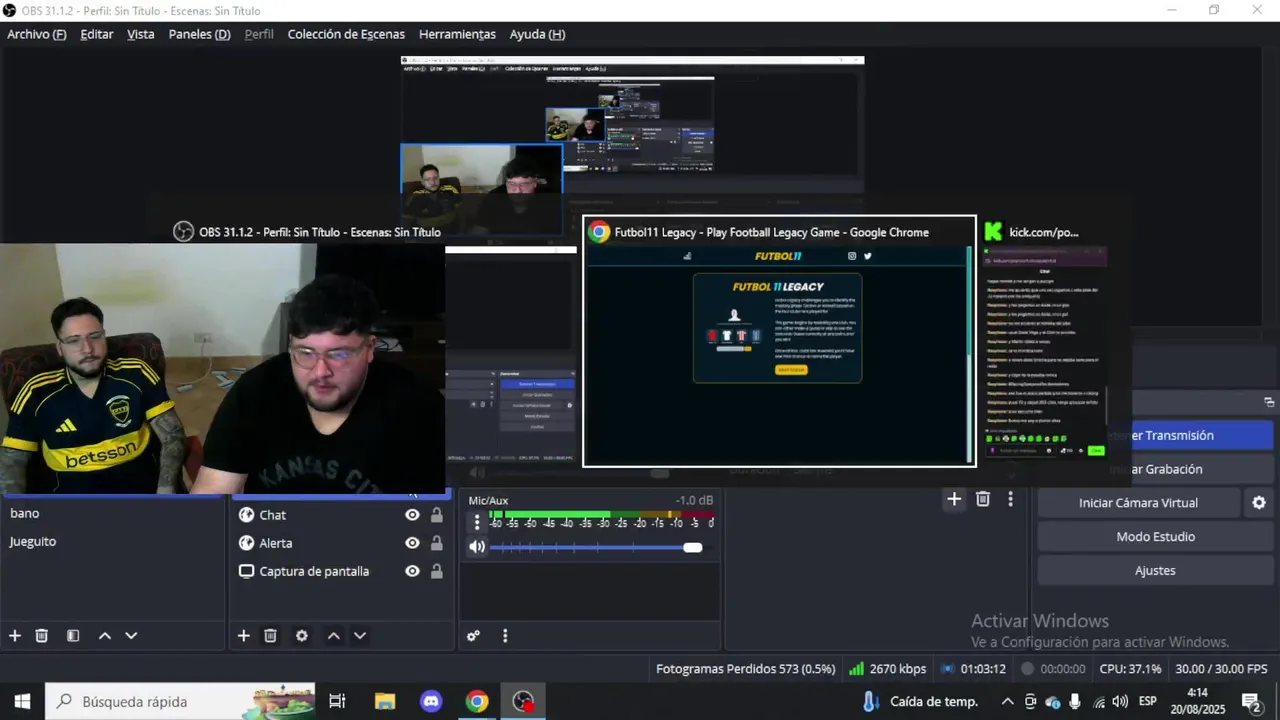
Task: Open virtual camera settings gear
Action: [x=1259, y=503]
